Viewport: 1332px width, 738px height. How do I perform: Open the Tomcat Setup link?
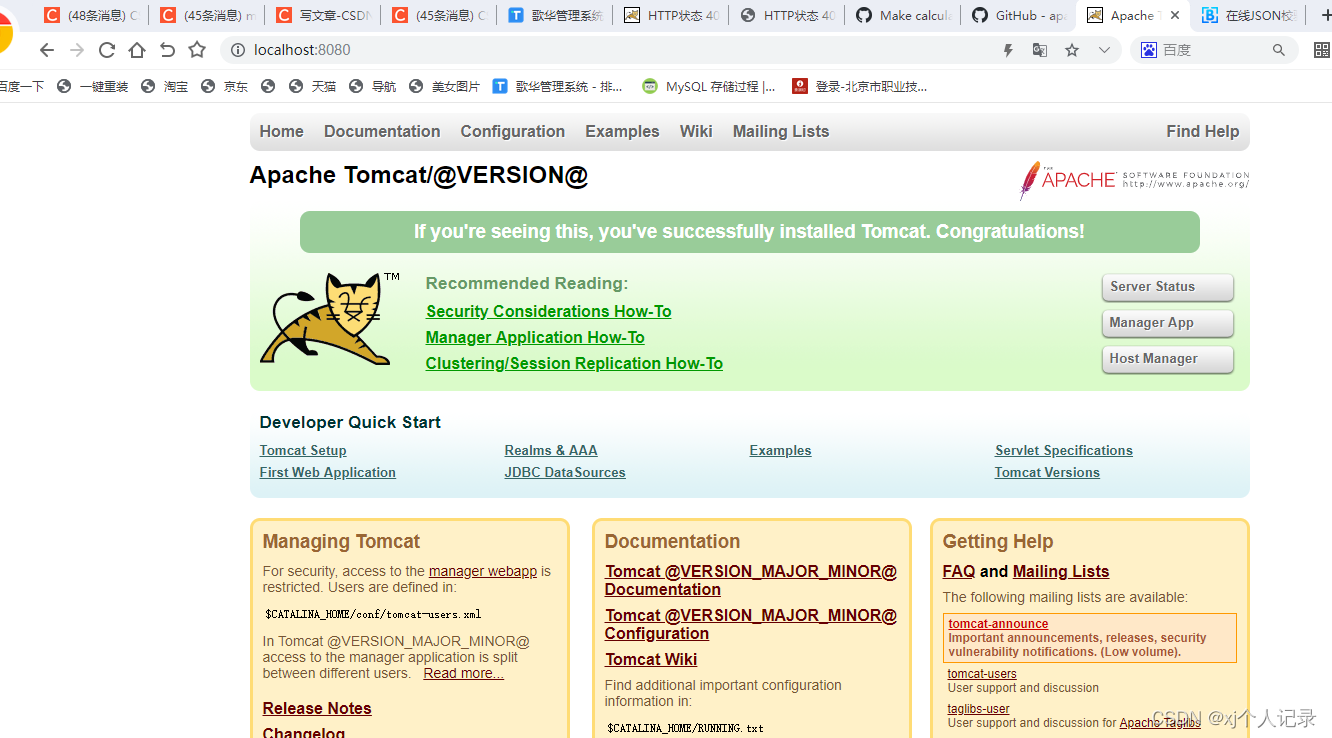click(303, 450)
